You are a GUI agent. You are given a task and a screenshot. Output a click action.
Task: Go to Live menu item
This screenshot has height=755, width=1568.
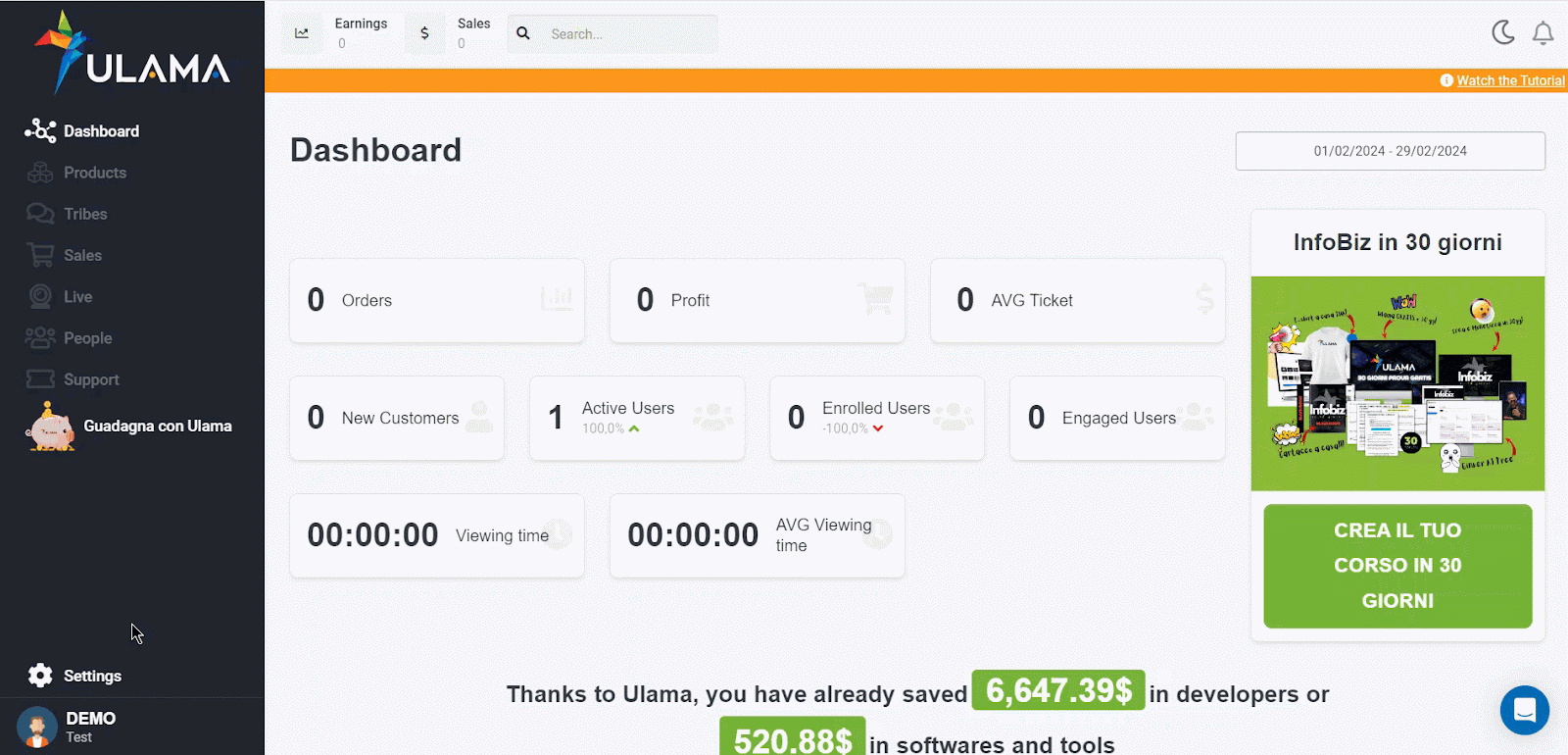tap(78, 296)
